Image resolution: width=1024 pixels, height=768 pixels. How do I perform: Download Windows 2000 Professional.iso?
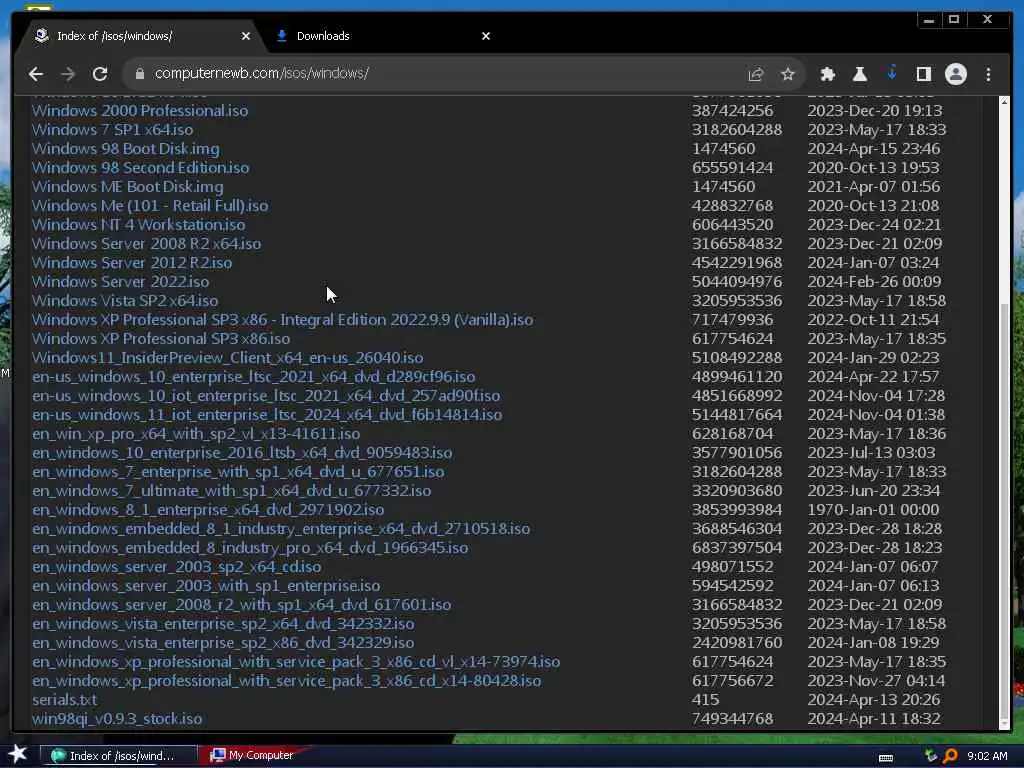coord(140,110)
